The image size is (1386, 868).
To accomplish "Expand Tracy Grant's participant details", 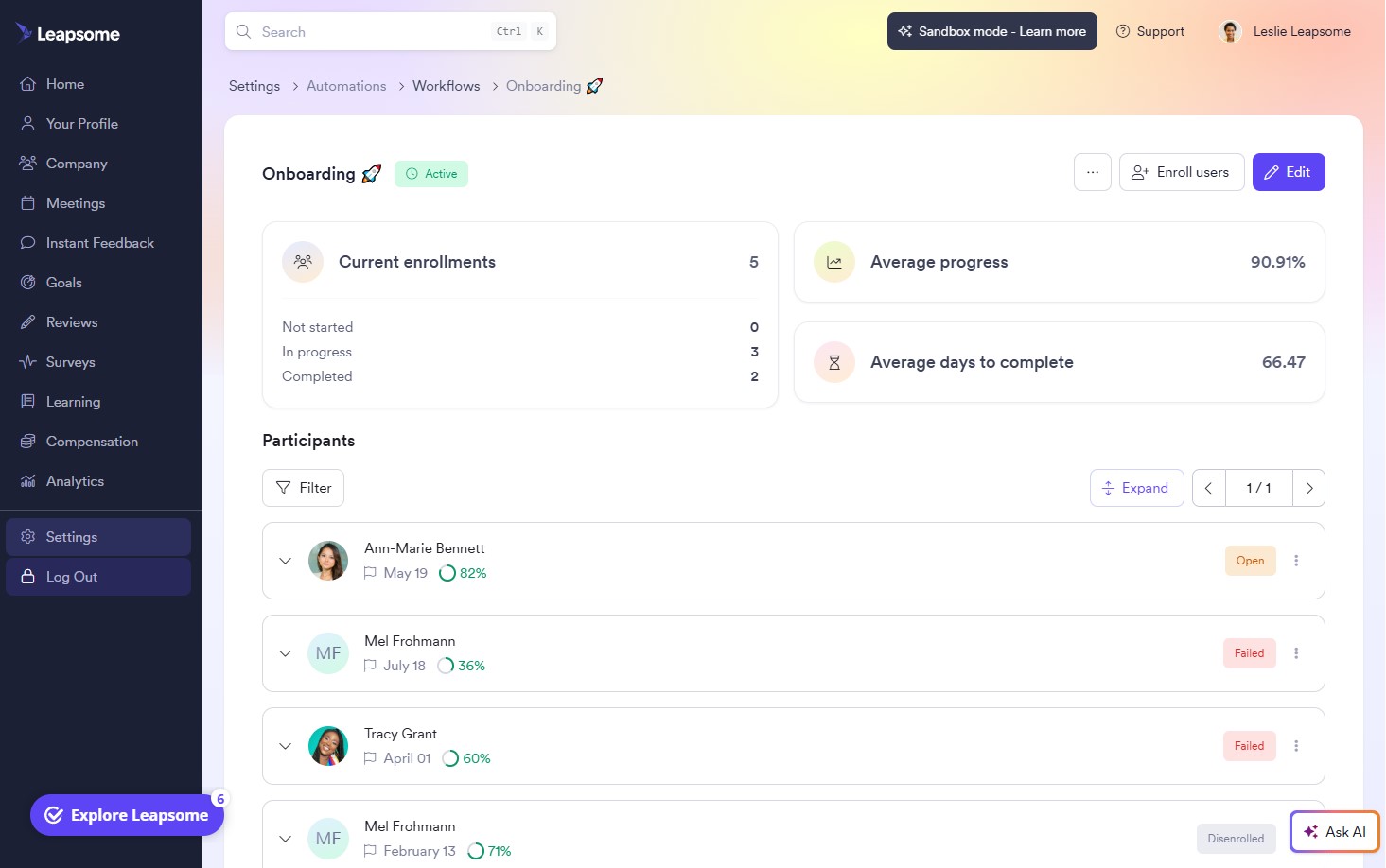I will pos(285,746).
